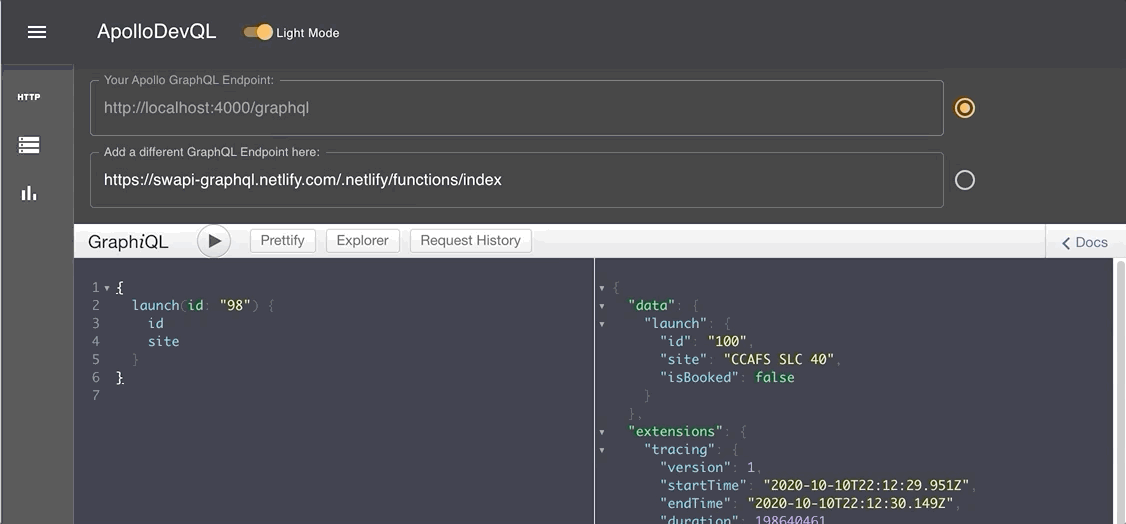
Task: Open the Explorer panel
Action: point(363,240)
